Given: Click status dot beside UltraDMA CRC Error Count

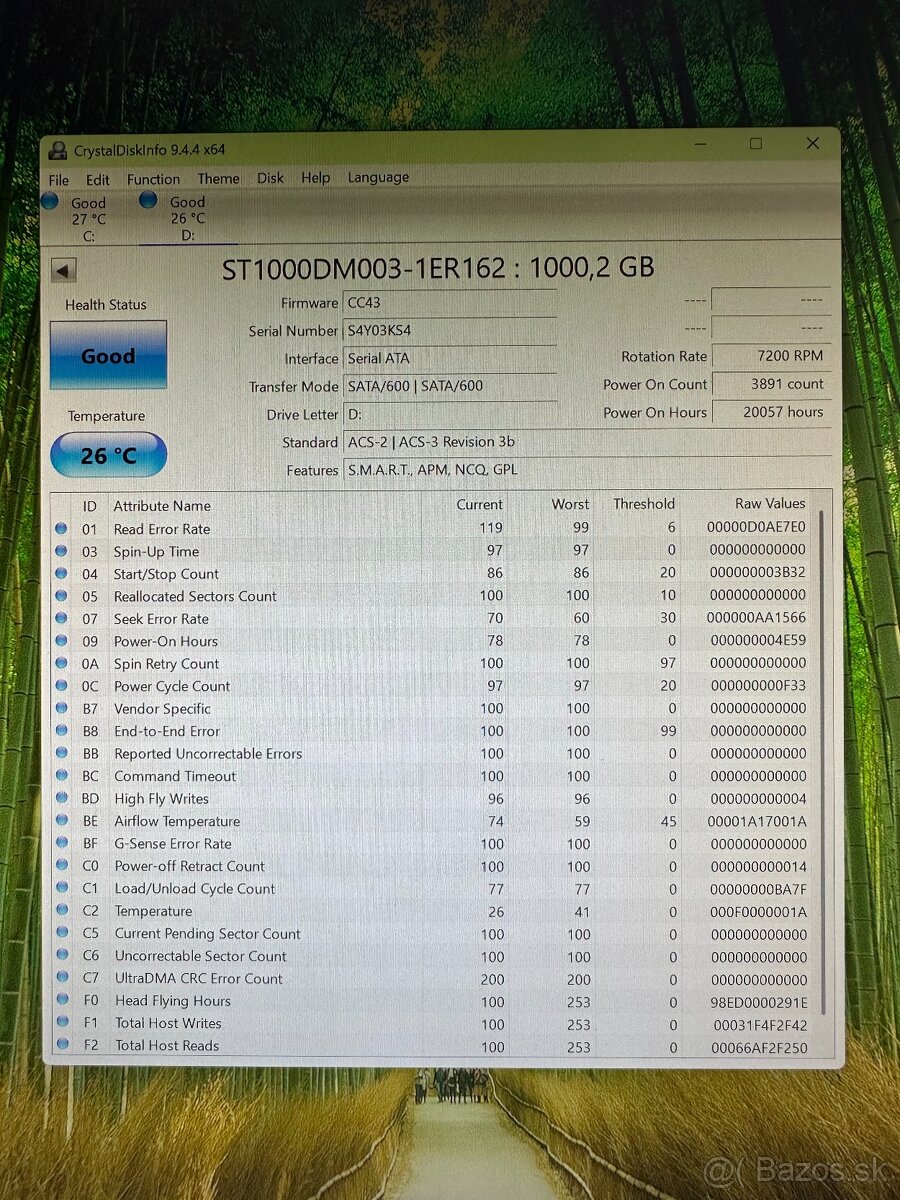Looking at the screenshot, I should (61, 978).
